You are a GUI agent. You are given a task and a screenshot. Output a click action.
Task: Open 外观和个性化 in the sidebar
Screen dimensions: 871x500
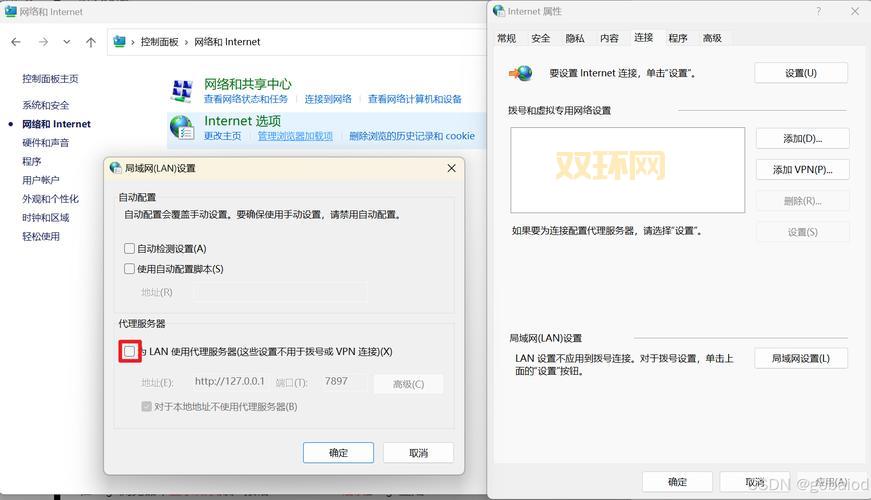click(51, 198)
